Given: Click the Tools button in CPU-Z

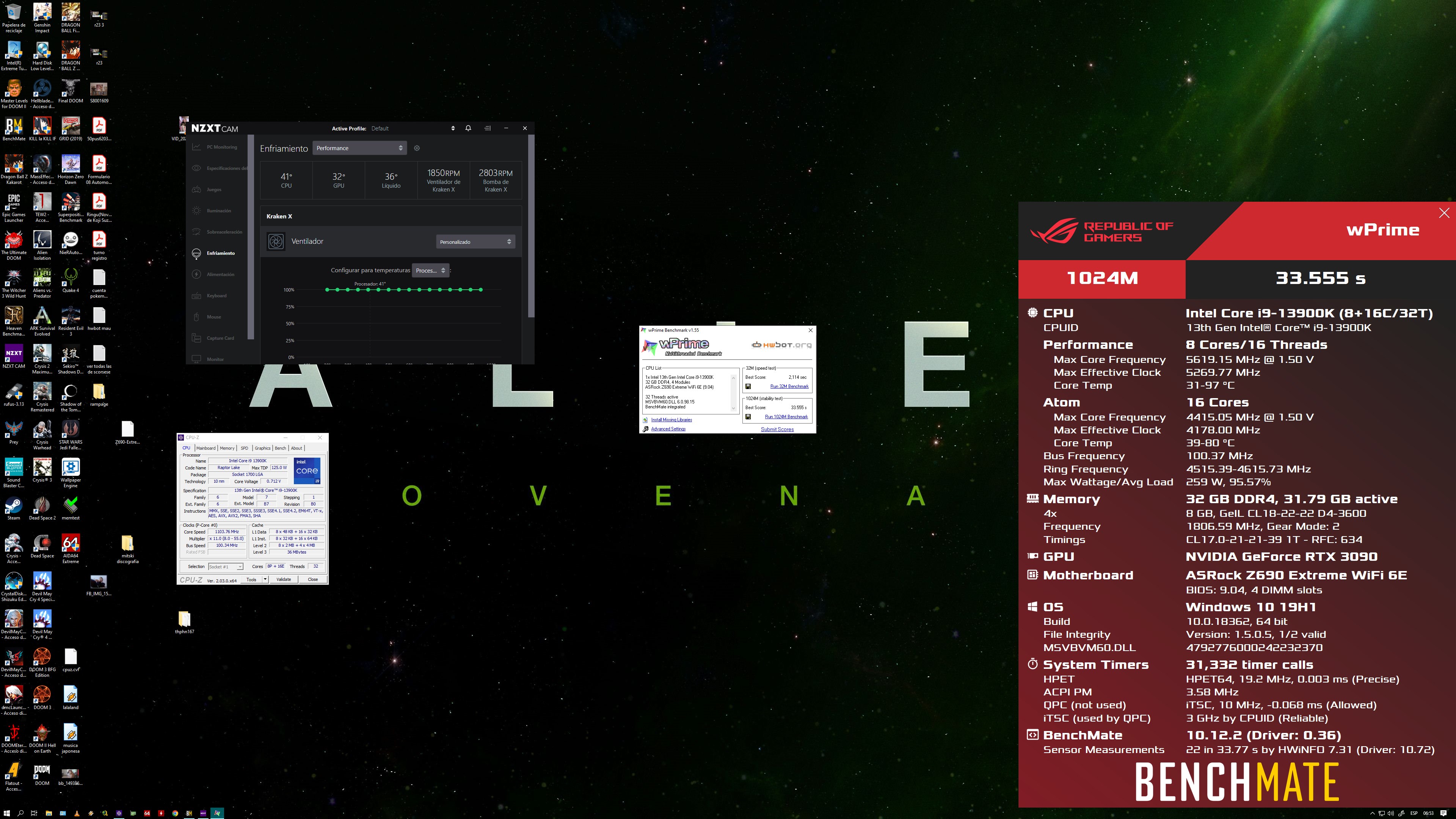Looking at the screenshot, I should 251,579.
